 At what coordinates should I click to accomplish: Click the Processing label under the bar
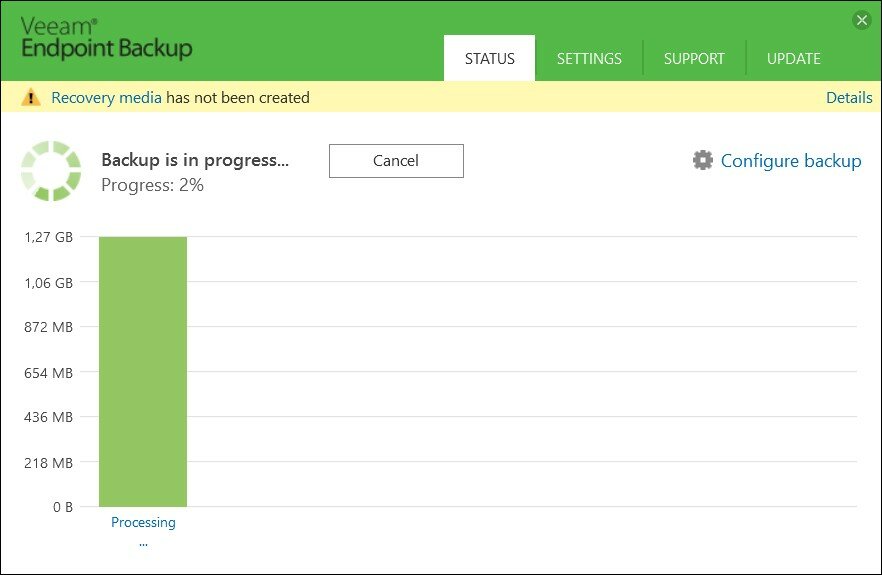[x=143, y=523]
